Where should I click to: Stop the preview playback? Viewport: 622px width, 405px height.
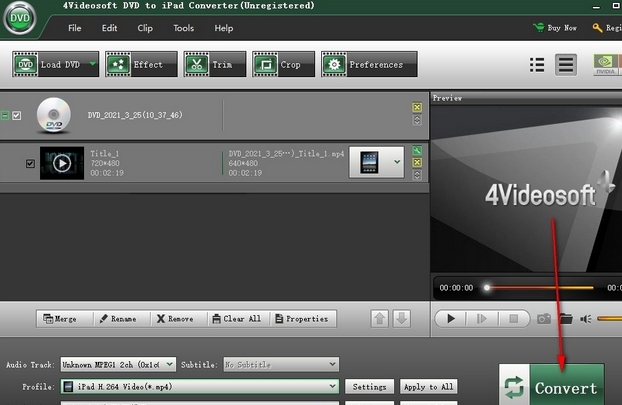pos(513,319)
